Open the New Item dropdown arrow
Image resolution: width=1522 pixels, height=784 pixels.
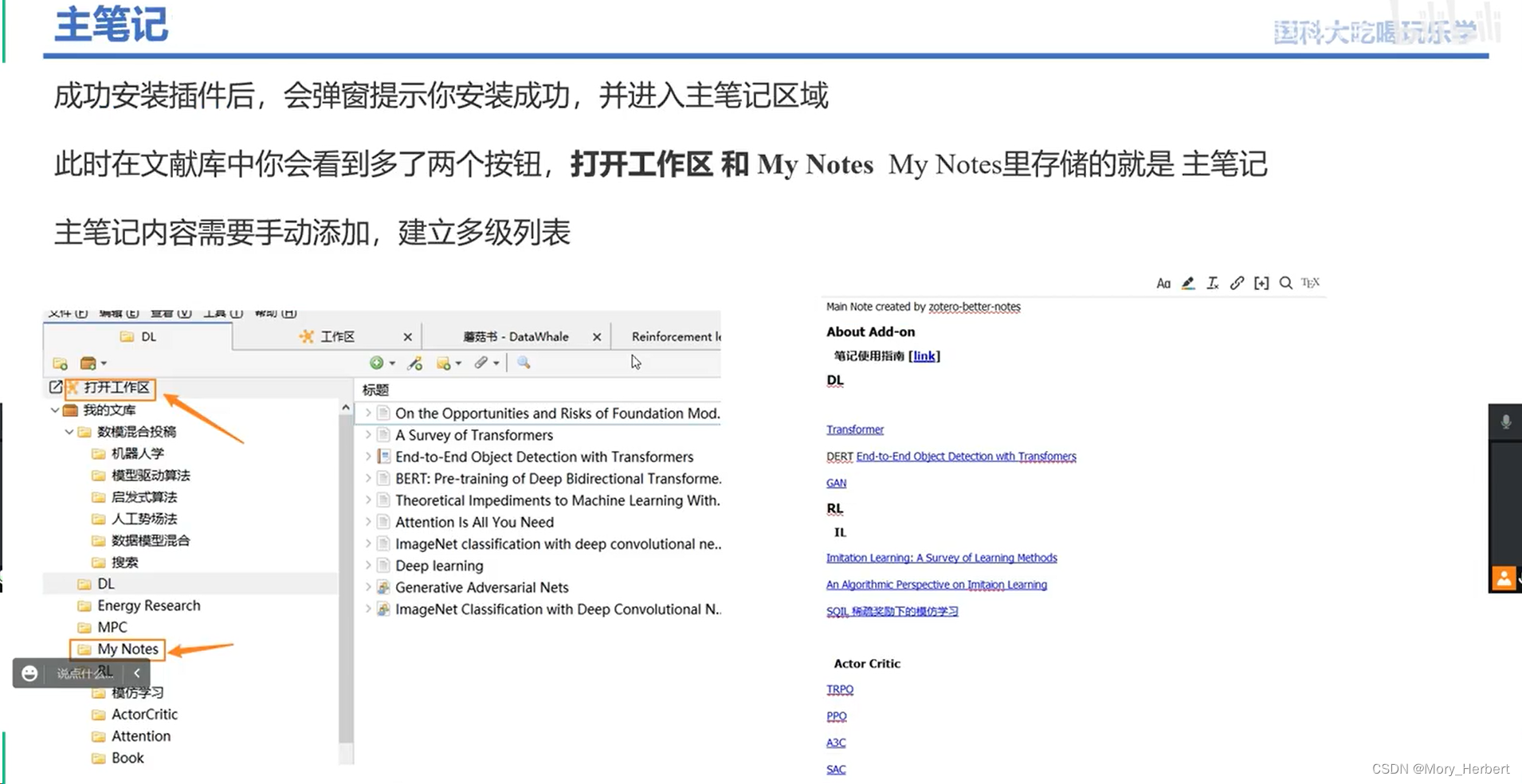click(x=392, y=363)
